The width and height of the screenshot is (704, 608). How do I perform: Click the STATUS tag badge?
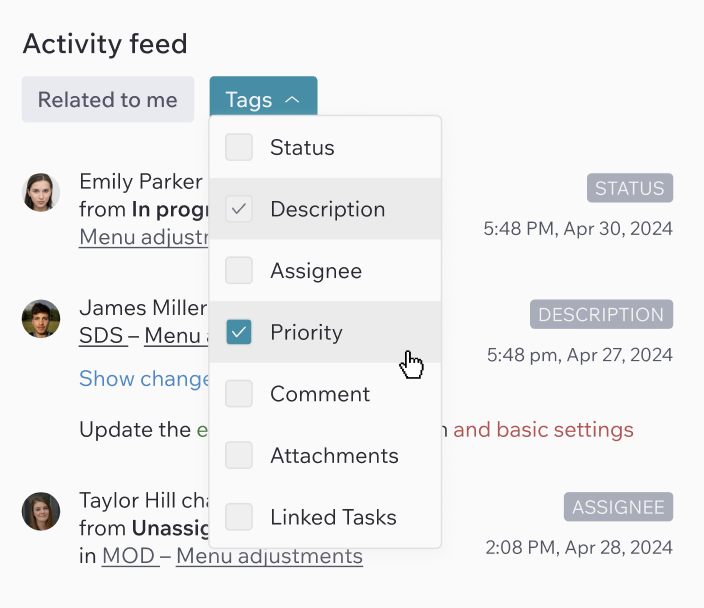click(629, 188)
